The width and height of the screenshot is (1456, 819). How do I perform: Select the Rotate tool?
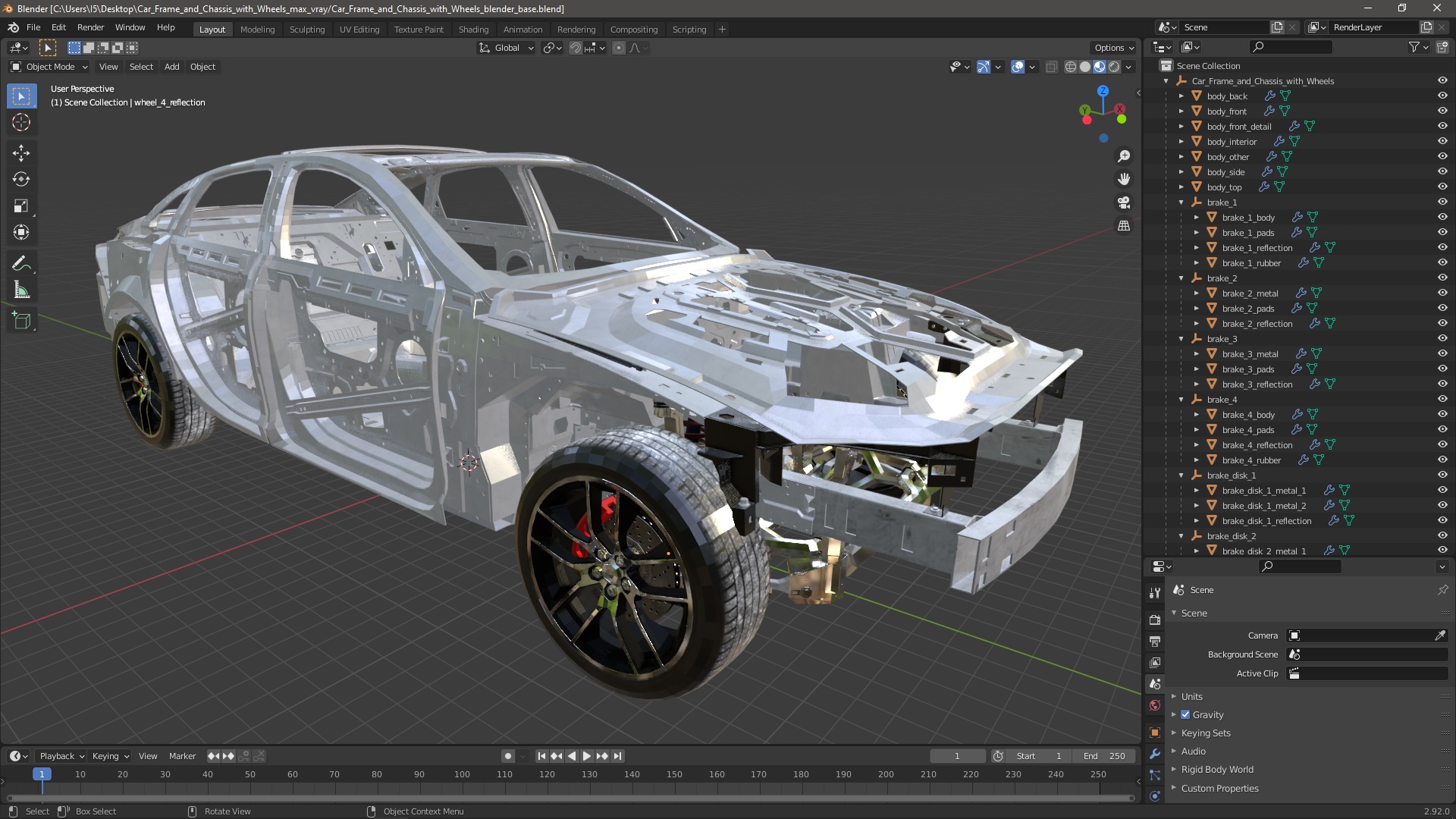[x=21, y=179]
